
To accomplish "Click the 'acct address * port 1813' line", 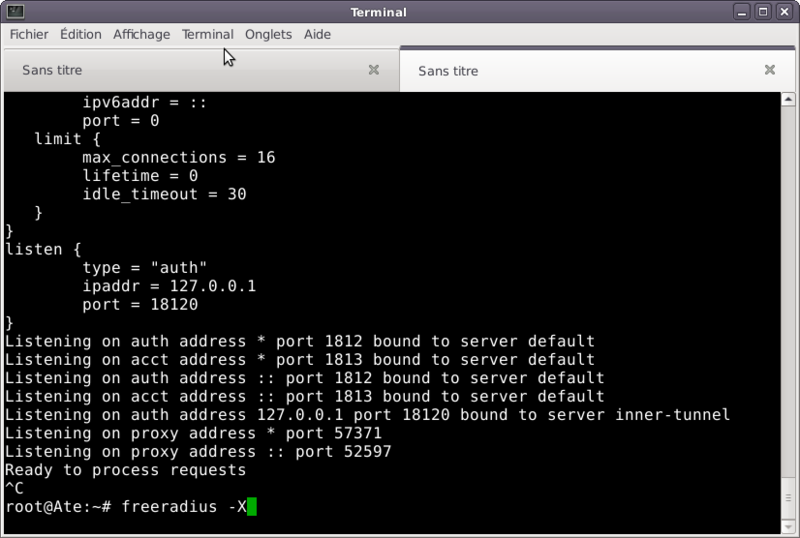I will [300, 360].
